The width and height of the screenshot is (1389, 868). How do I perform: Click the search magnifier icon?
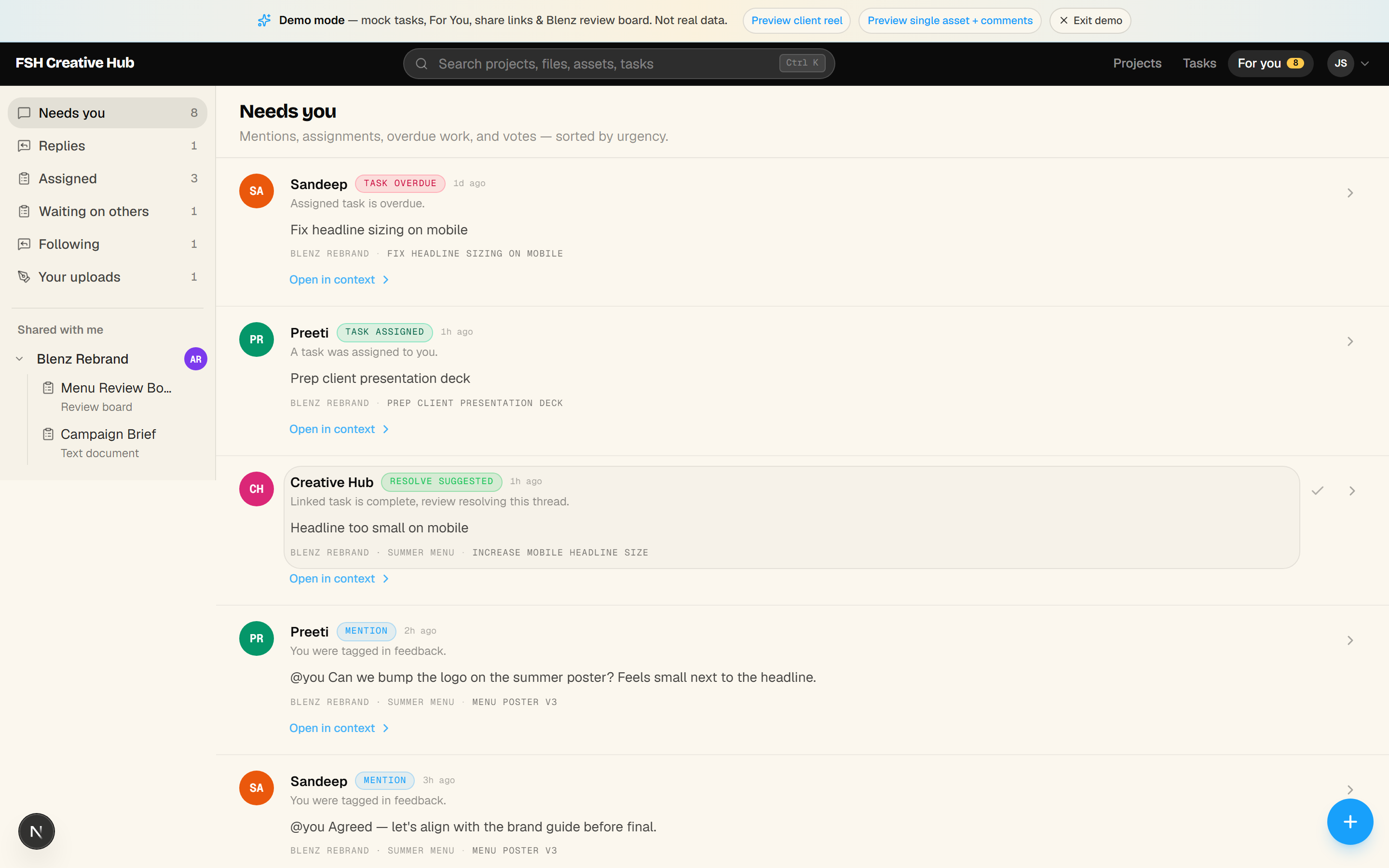(x=422, y=64)
